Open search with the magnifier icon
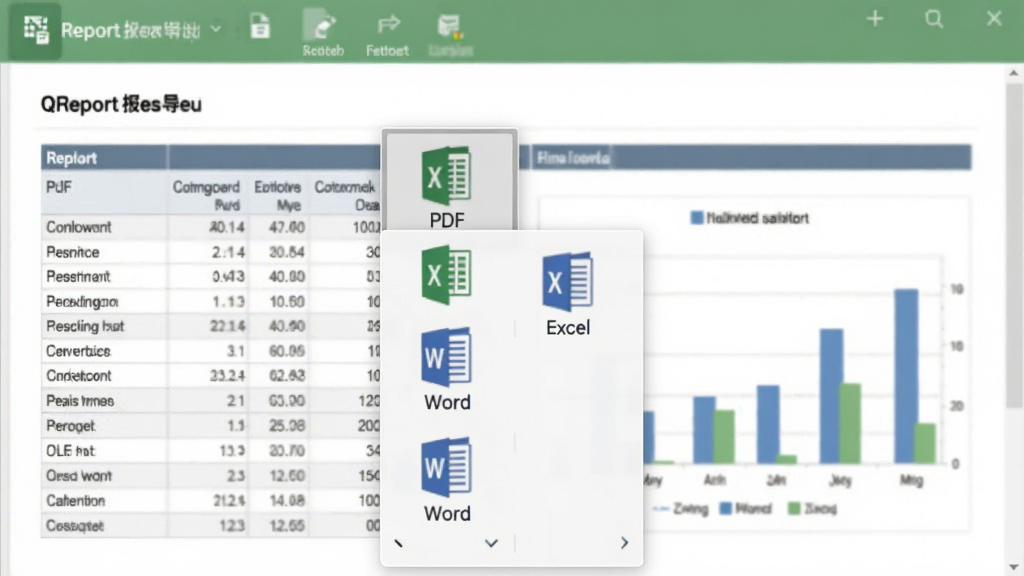Viewport: 1024px width, 576px height. [x=934, y=19]
